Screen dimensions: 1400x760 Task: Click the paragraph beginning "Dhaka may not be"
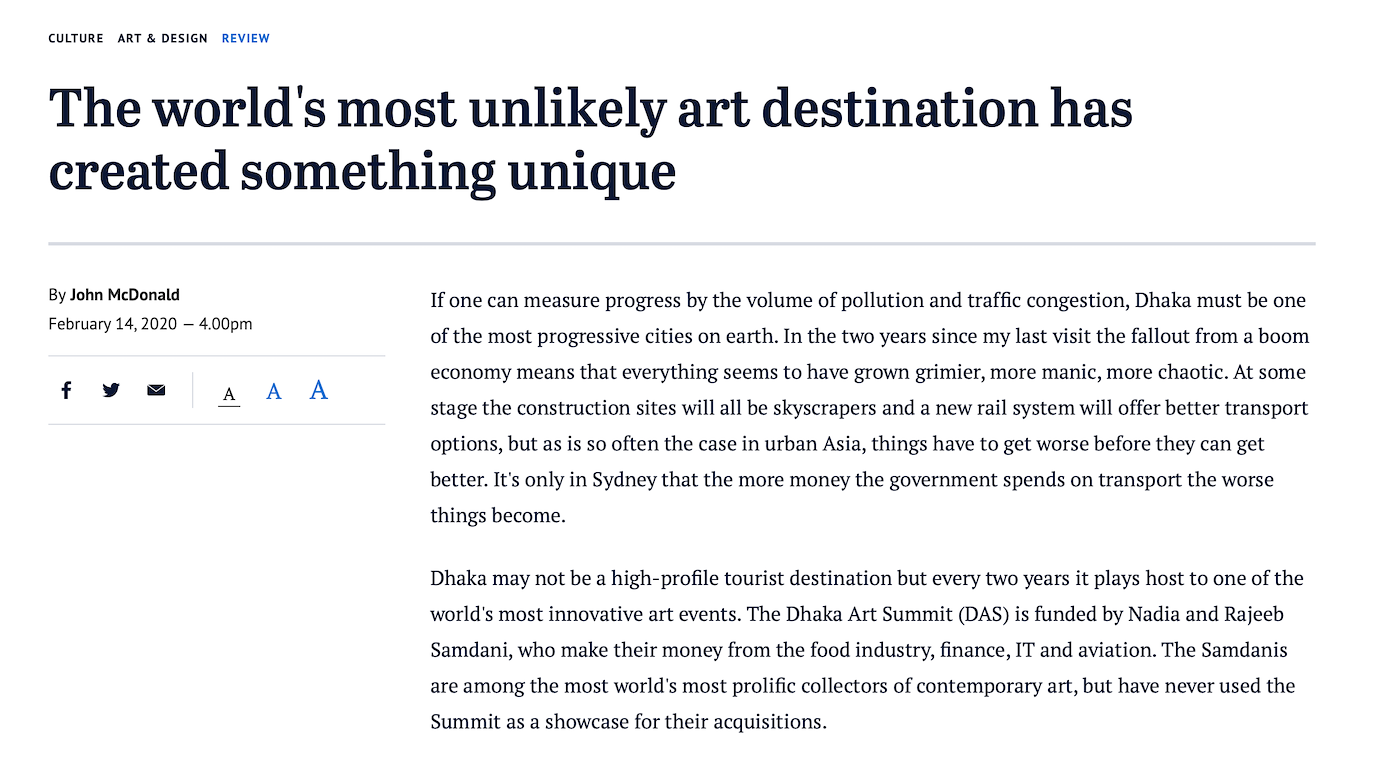coord(867,650)
